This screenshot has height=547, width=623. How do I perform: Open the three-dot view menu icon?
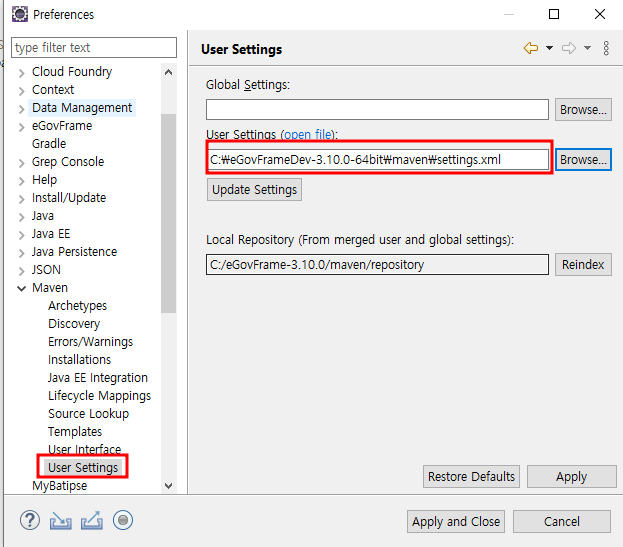pyautogui.click(x=606, y=48)
